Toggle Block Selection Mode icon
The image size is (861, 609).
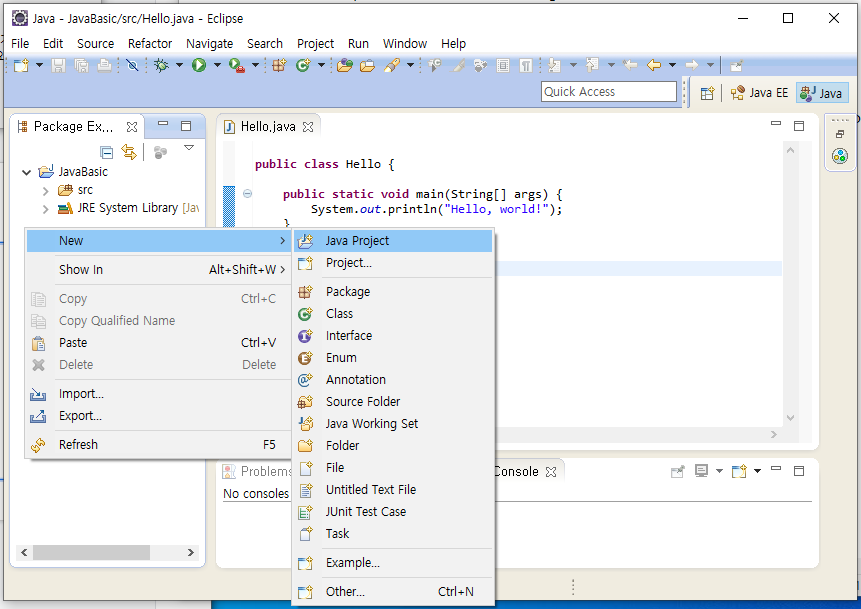click(502, 65)
